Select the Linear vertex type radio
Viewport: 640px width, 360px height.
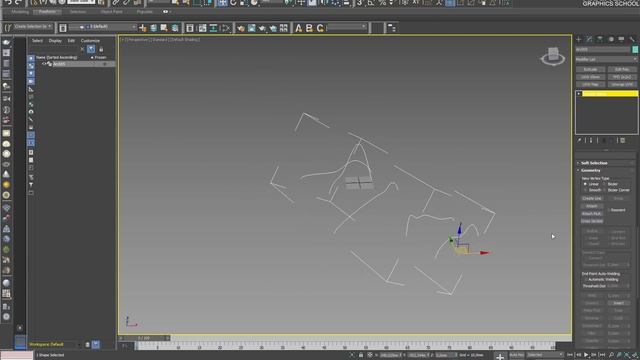[x=585, y=184]
